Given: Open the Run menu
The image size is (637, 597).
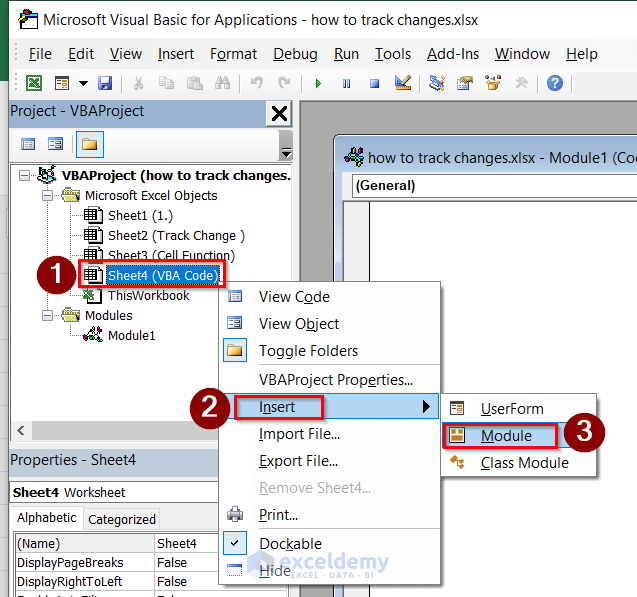Looking at the screenshot, I should coord(346,54).
